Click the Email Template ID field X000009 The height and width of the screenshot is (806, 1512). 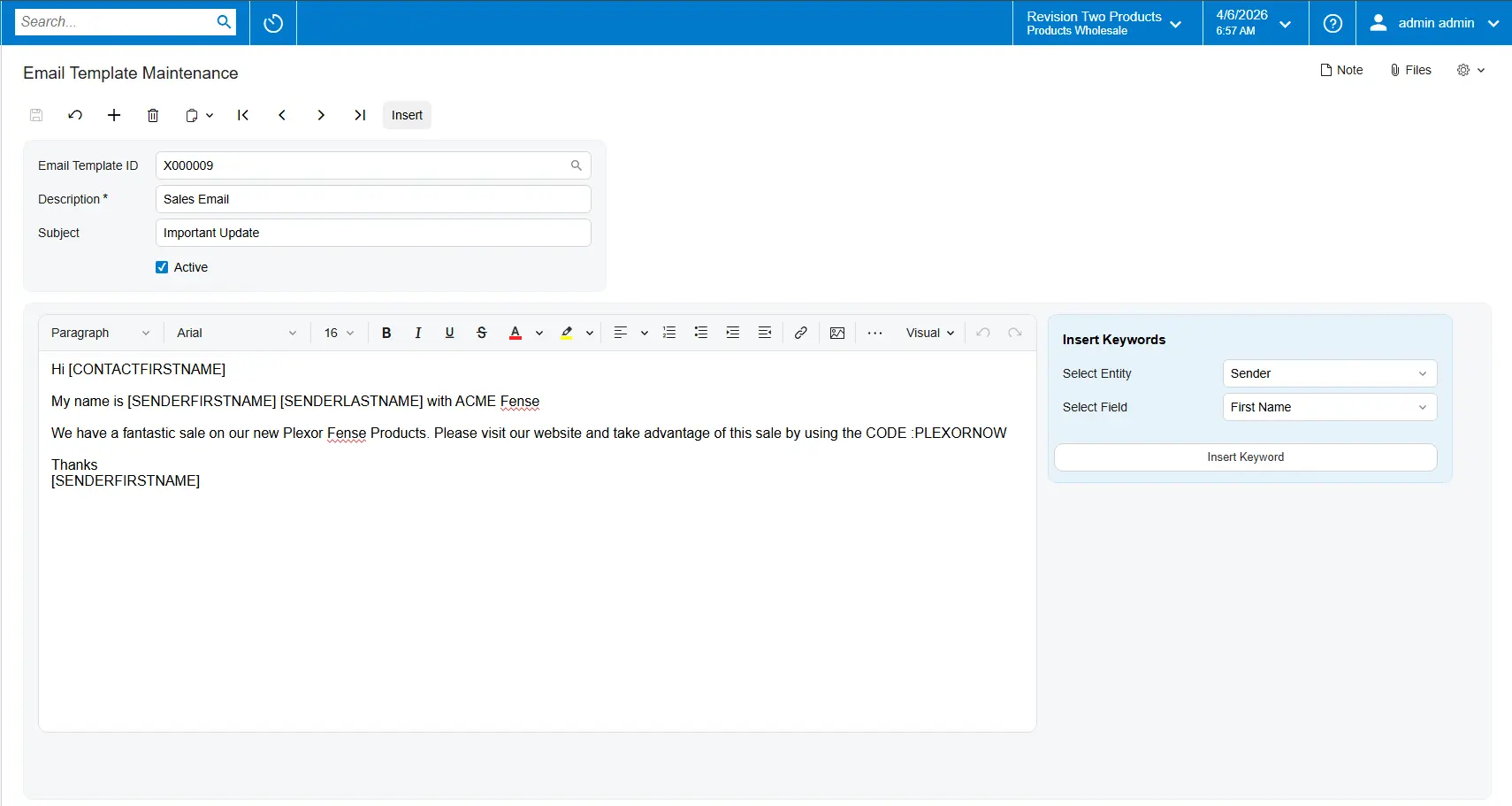[373, 165]
